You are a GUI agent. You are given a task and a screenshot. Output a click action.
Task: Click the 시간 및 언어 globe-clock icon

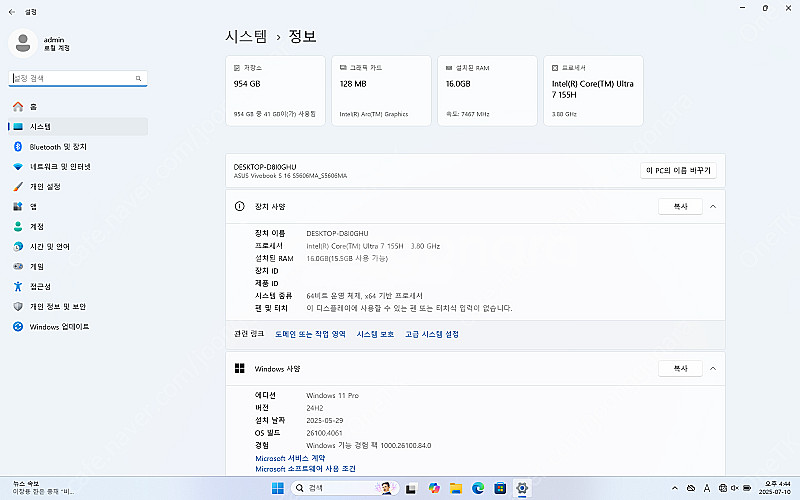18,246
